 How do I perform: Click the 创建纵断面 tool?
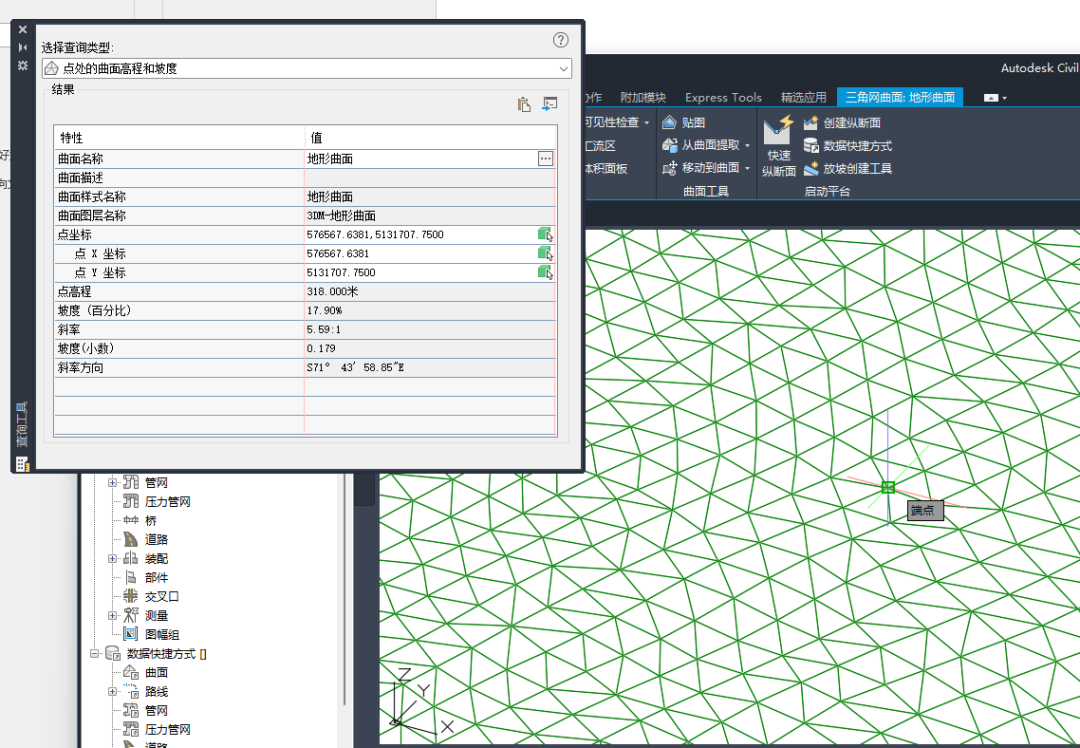[x=842, y=123]
